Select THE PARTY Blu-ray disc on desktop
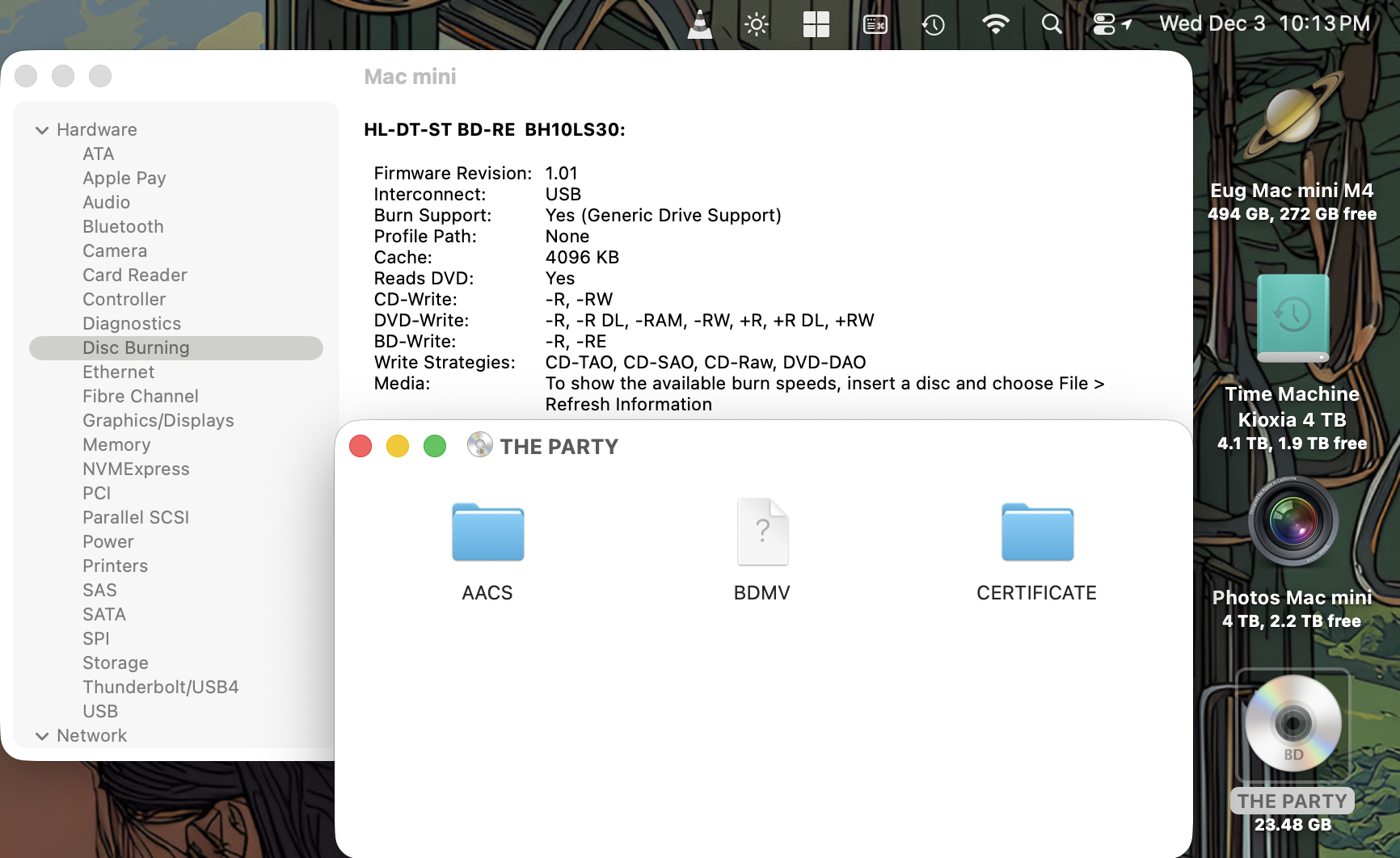 [1292, 722]
